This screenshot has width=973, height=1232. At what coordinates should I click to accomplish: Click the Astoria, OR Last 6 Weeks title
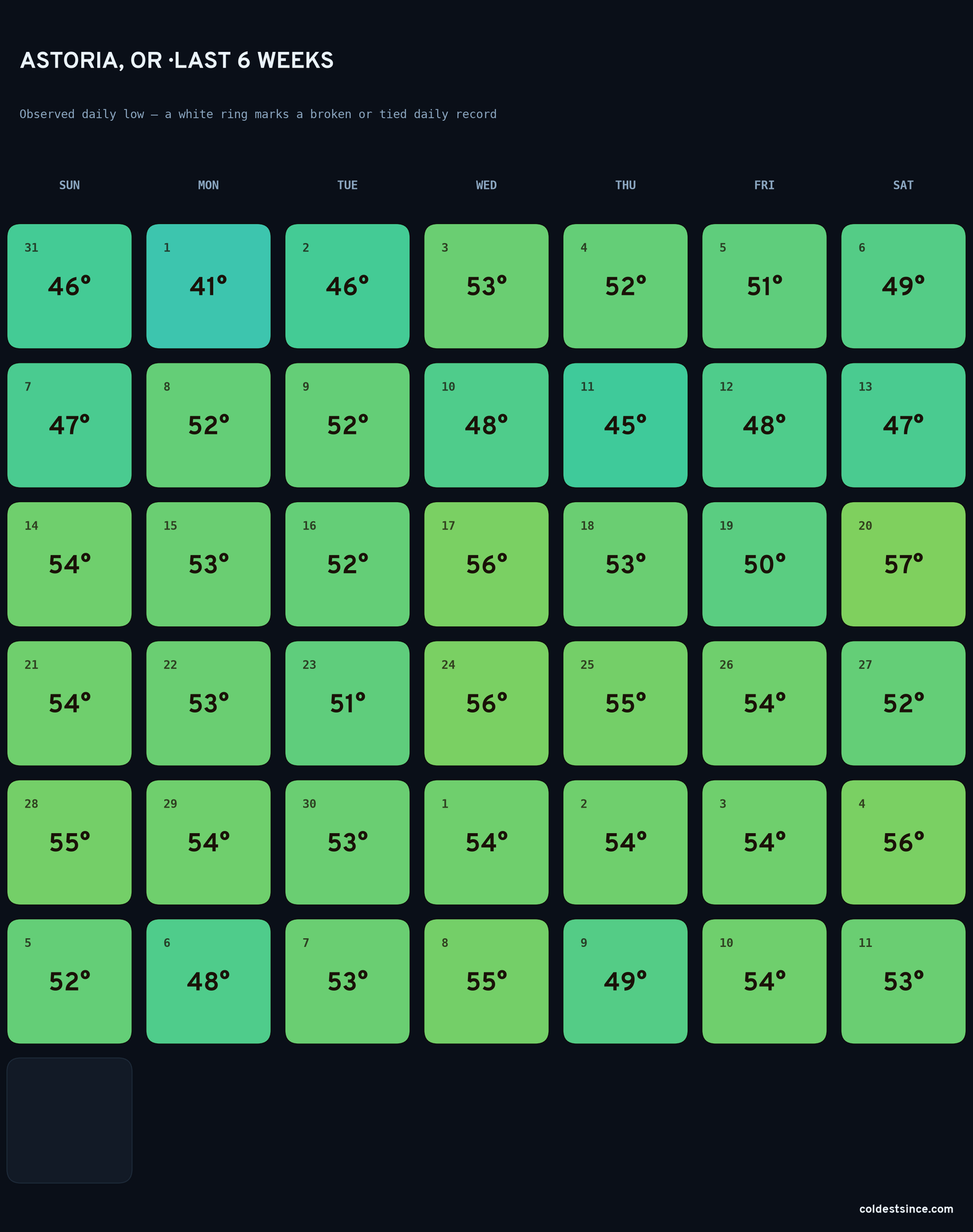176,60
